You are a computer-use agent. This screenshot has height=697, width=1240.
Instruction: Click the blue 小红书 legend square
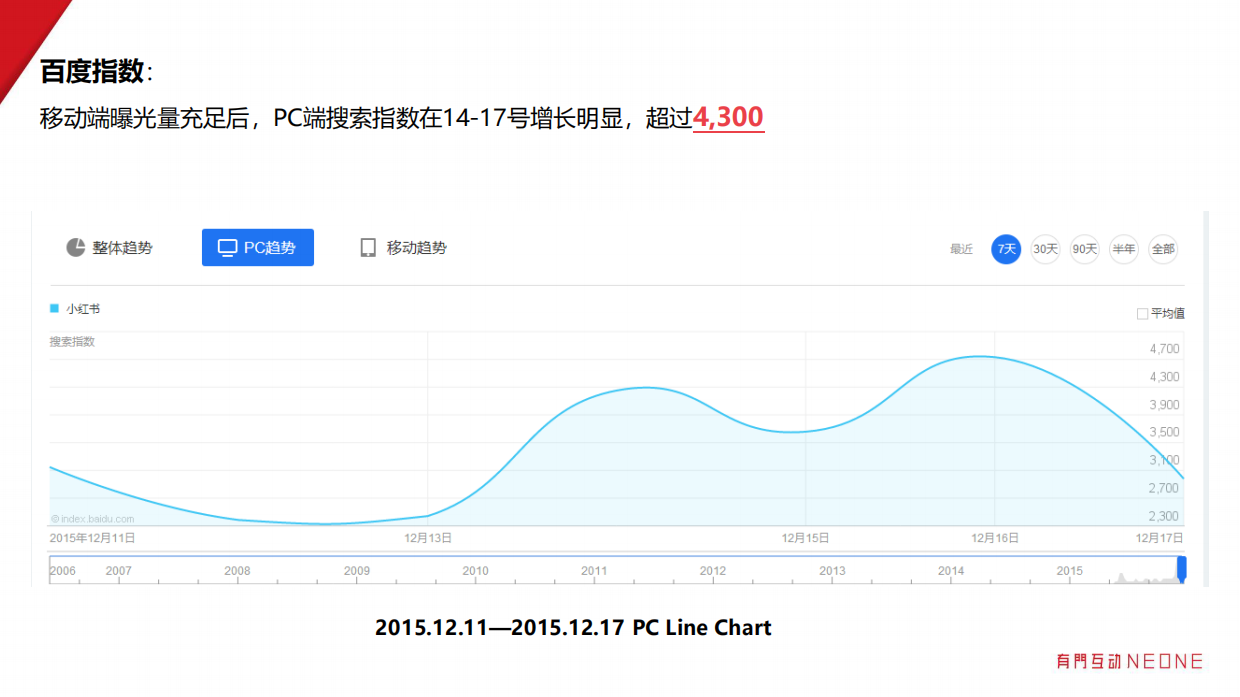click(55, 309)
